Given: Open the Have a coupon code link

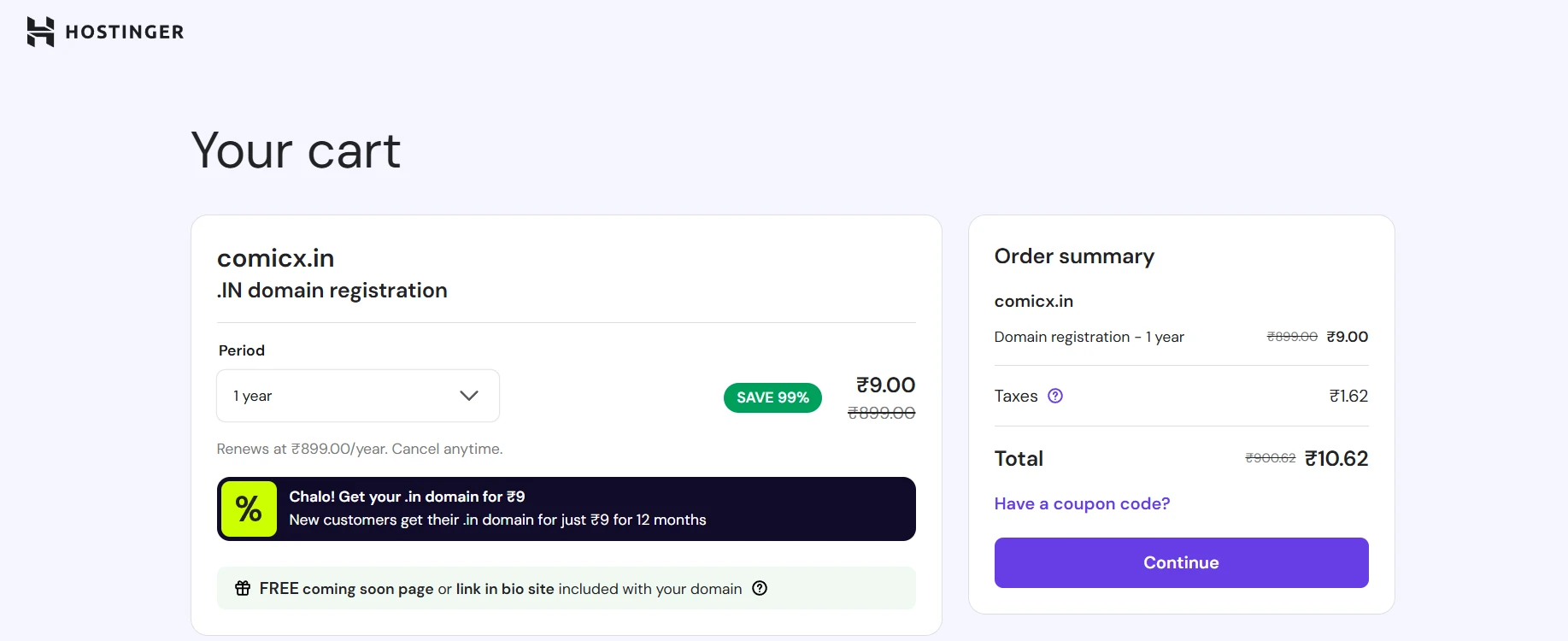Looking at the screenshot, I should point(1081,503).
